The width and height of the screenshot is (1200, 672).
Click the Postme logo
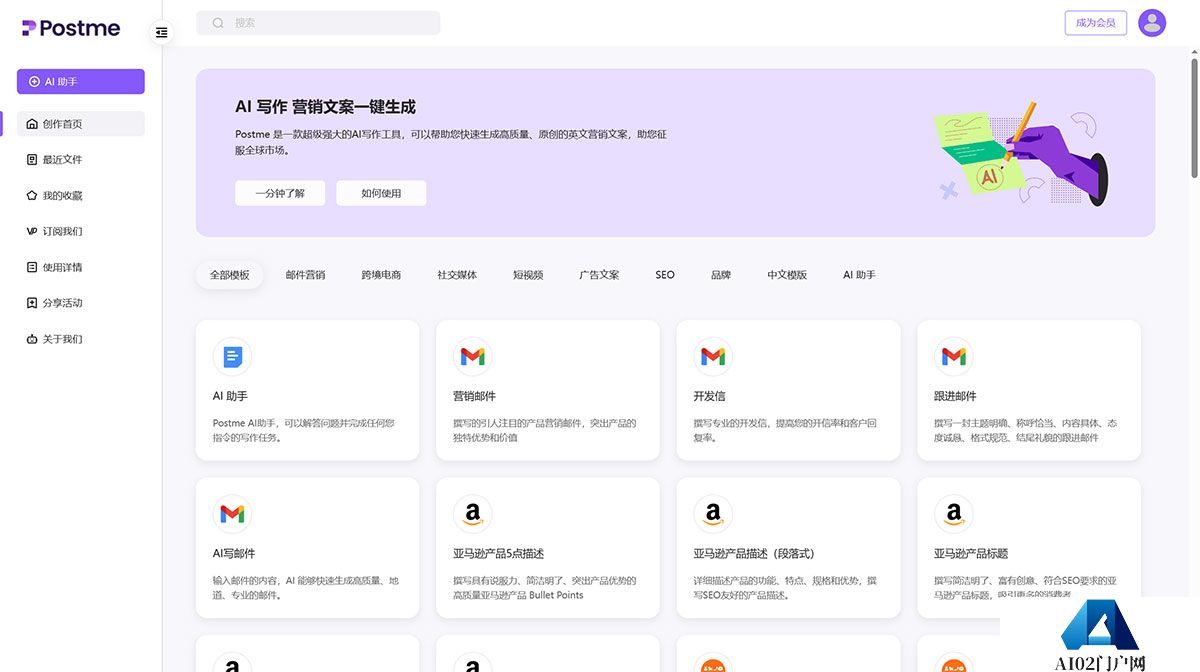[x=71, y=28]
